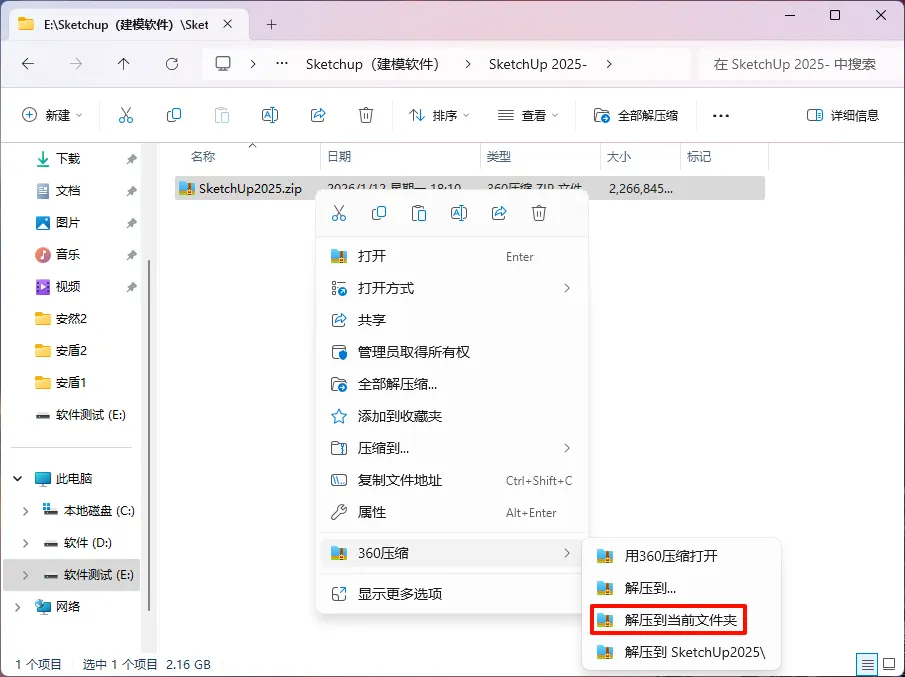905x677 pixels.
Task: Expand 本地磁盘 (C:) in the tree
Action: pyautogui.click(x=25, y=511)
